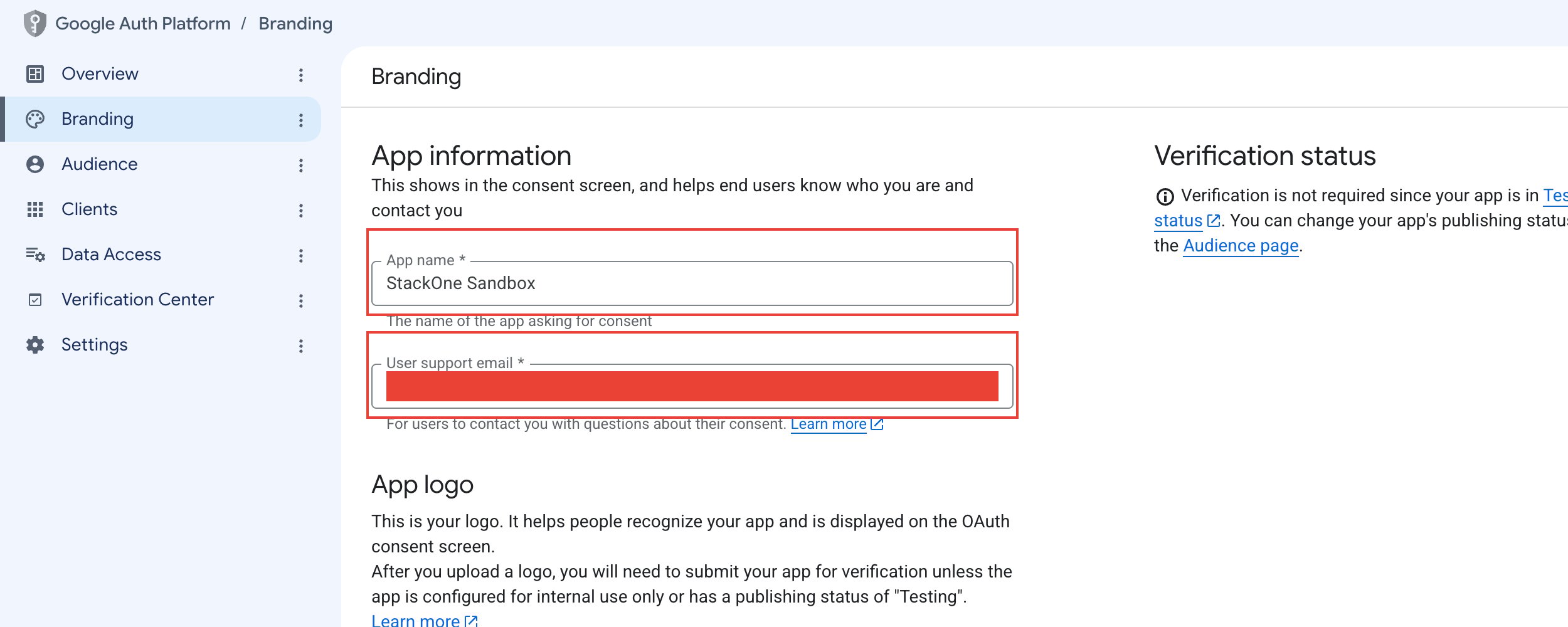Open the three-dot menu for Verification Center
1568x627 pixels.
(x=301, y=301)
